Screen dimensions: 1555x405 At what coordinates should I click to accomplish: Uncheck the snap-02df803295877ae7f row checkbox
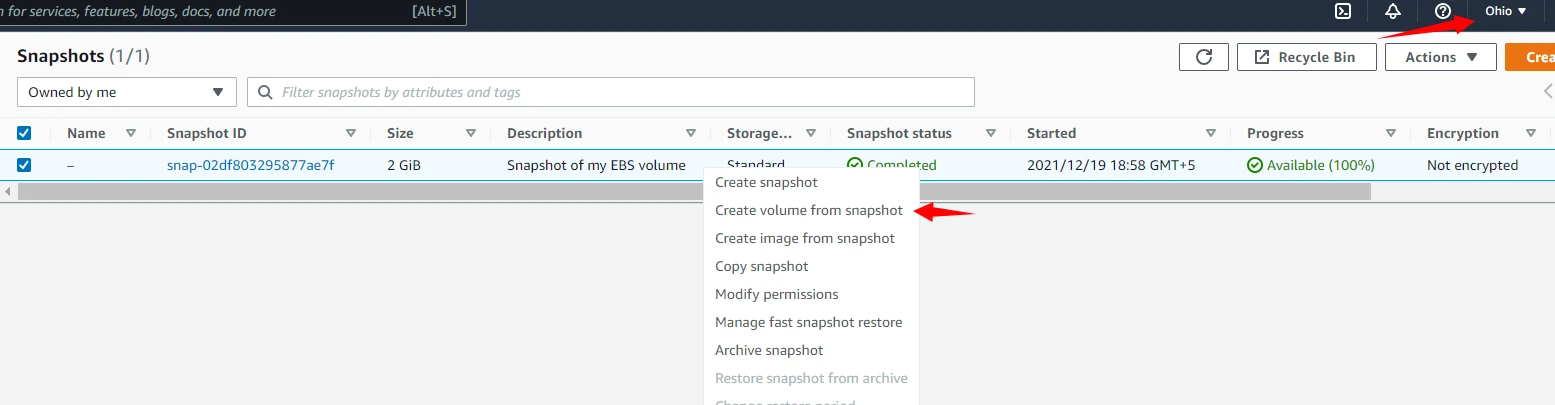pyautogui.click(x=25, y=165)
